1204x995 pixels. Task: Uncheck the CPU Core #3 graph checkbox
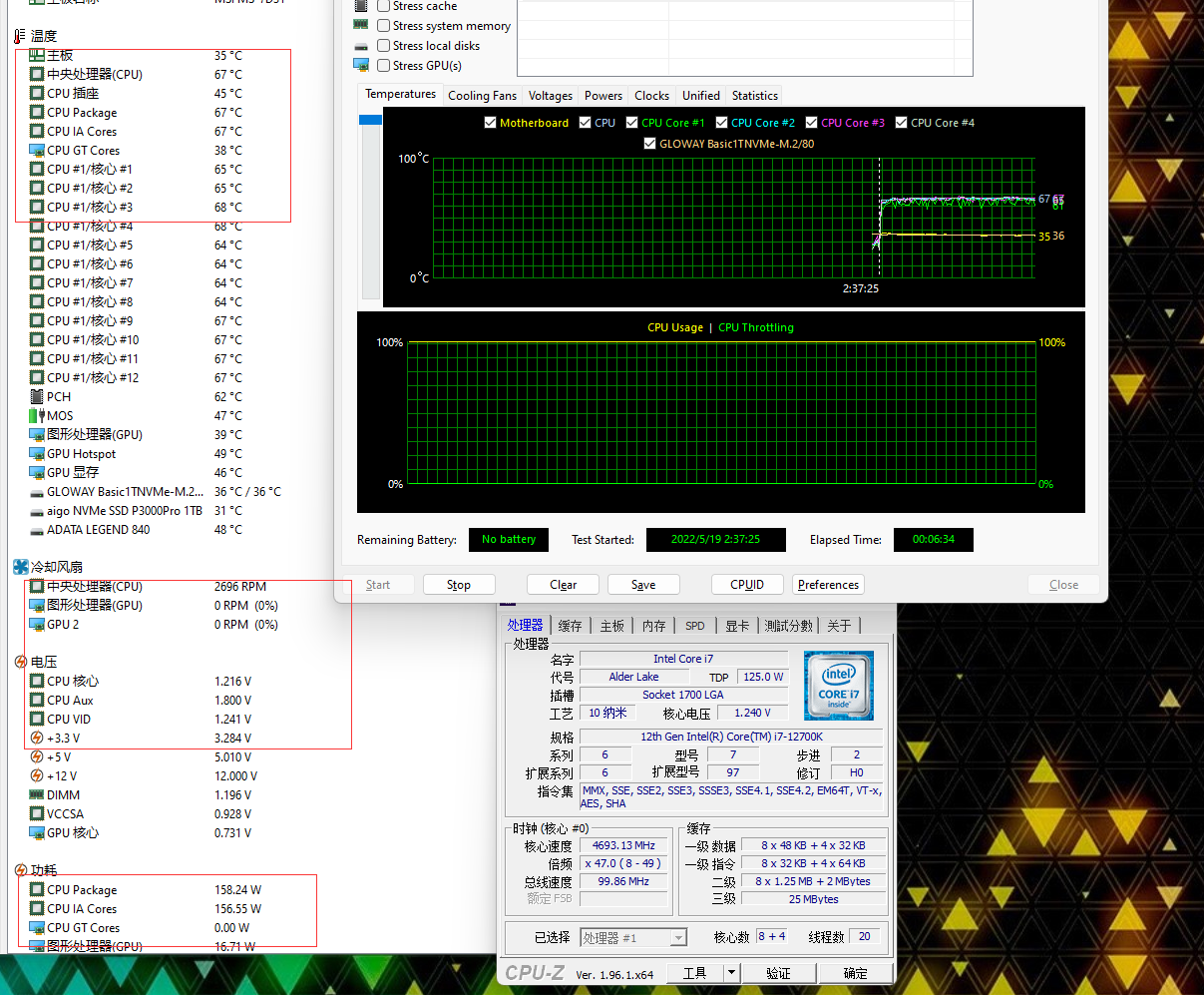click(x=811, y=123)
